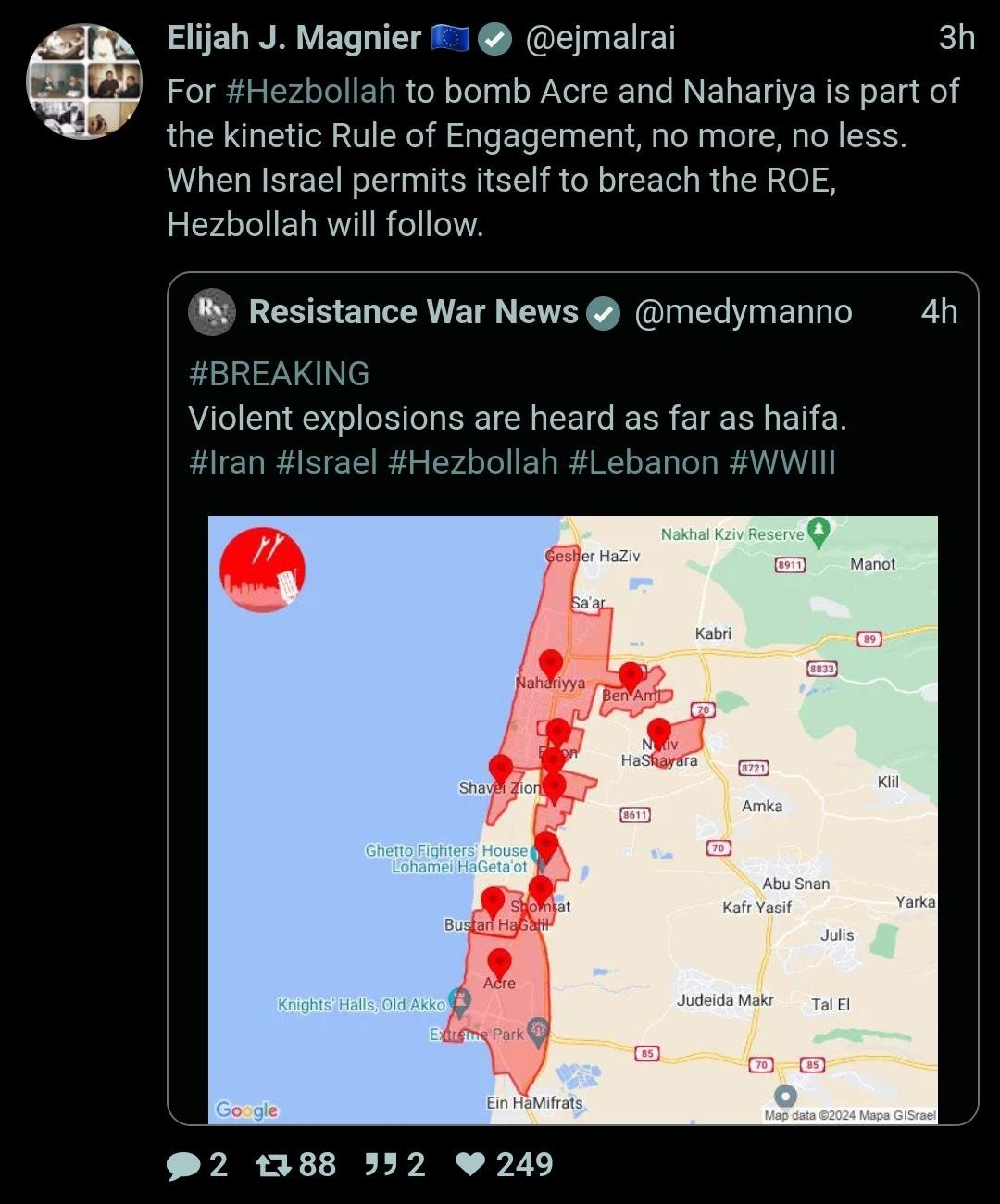Click the red rocket alert logo

[x=262, y=570]
